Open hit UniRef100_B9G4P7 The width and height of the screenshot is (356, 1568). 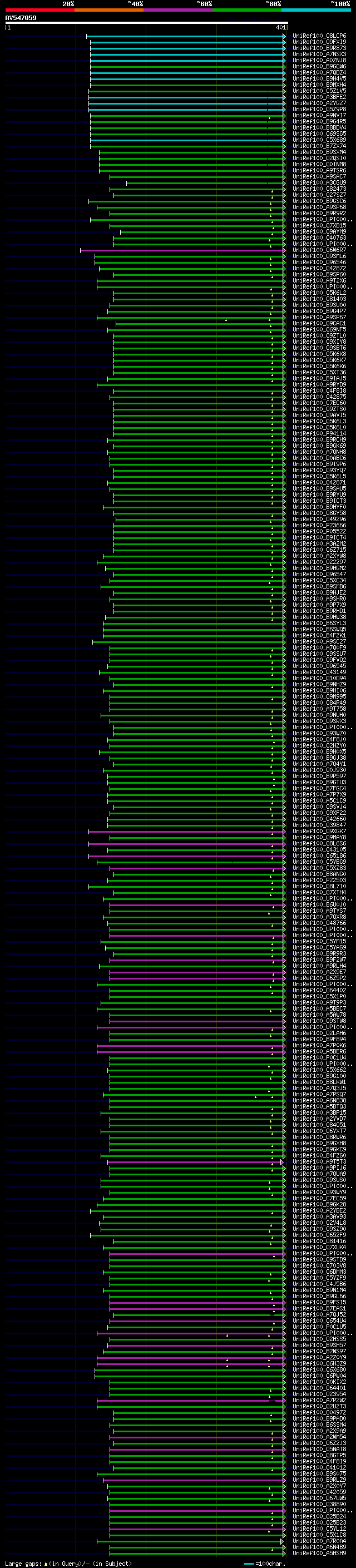coord(319,311)
